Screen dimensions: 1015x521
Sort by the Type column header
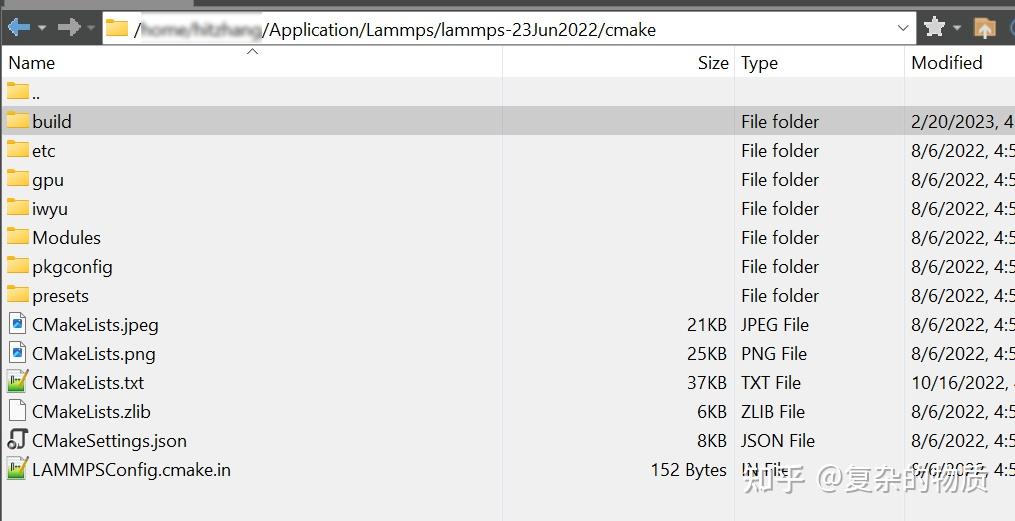759,63
